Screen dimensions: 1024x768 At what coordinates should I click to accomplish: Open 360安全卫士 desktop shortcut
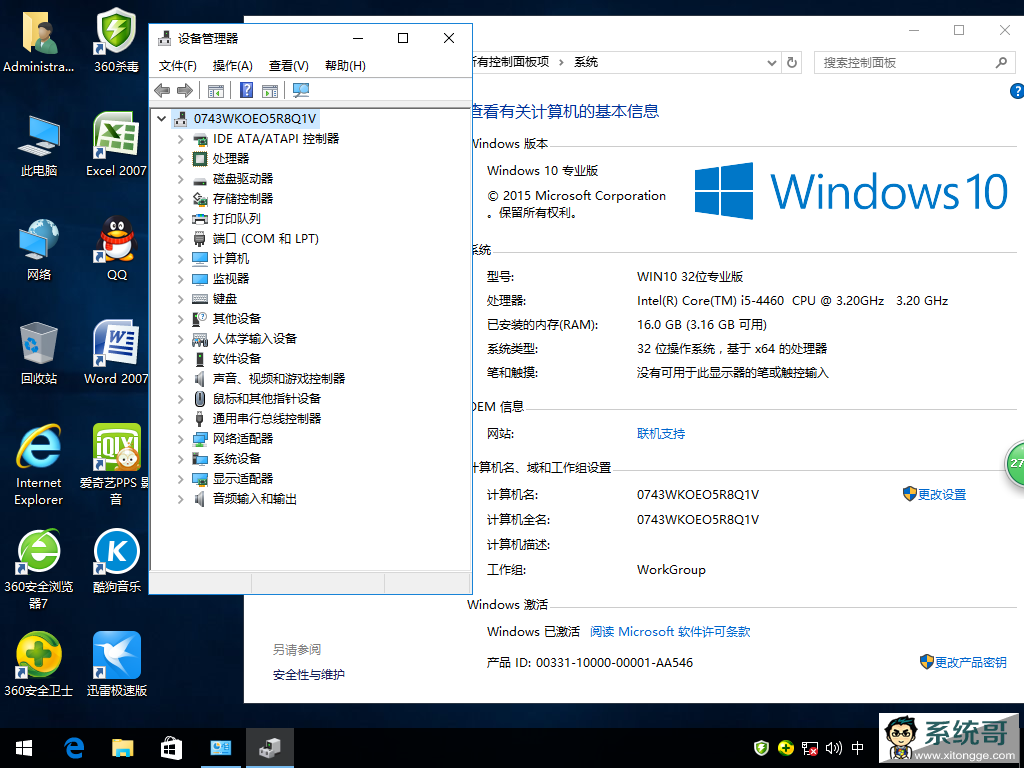click(39, 664)
